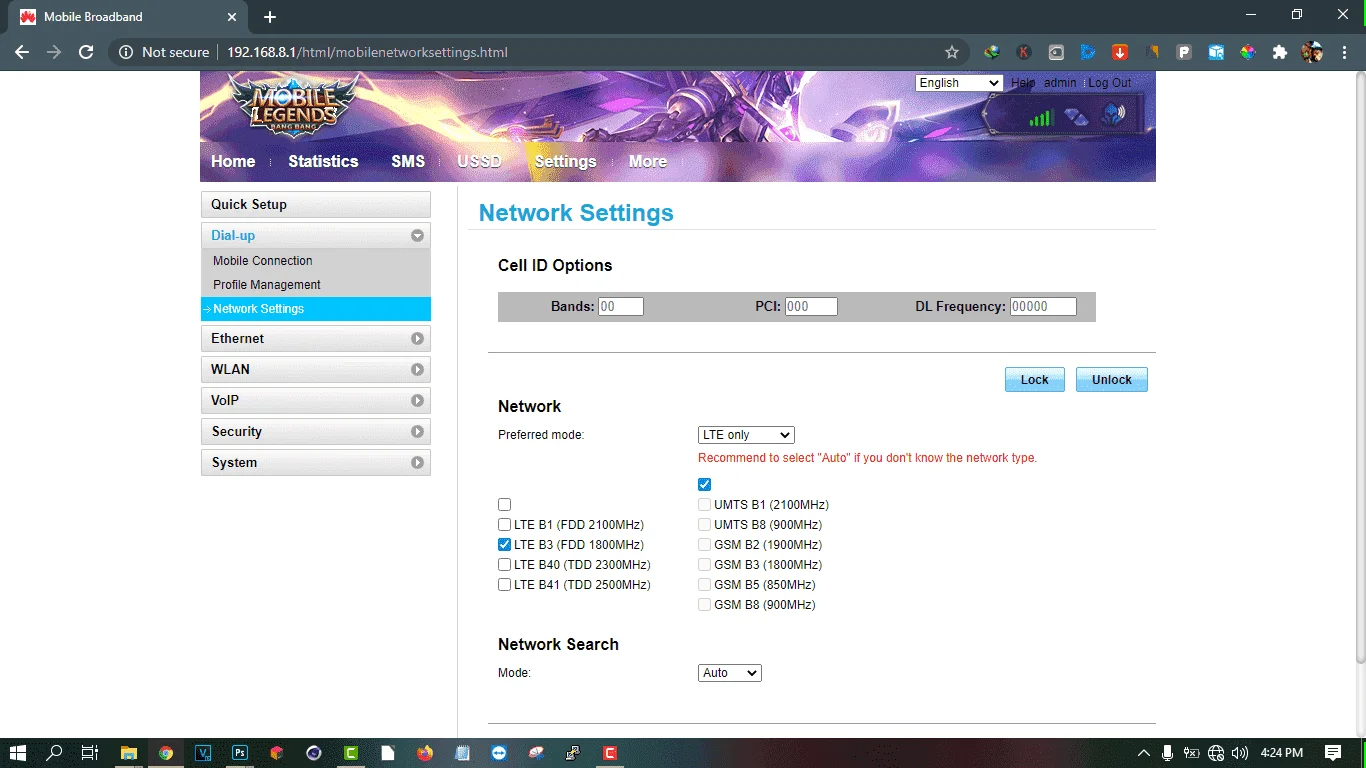Open the Chrome Extensions puzzle icon

coord(1279,52)
